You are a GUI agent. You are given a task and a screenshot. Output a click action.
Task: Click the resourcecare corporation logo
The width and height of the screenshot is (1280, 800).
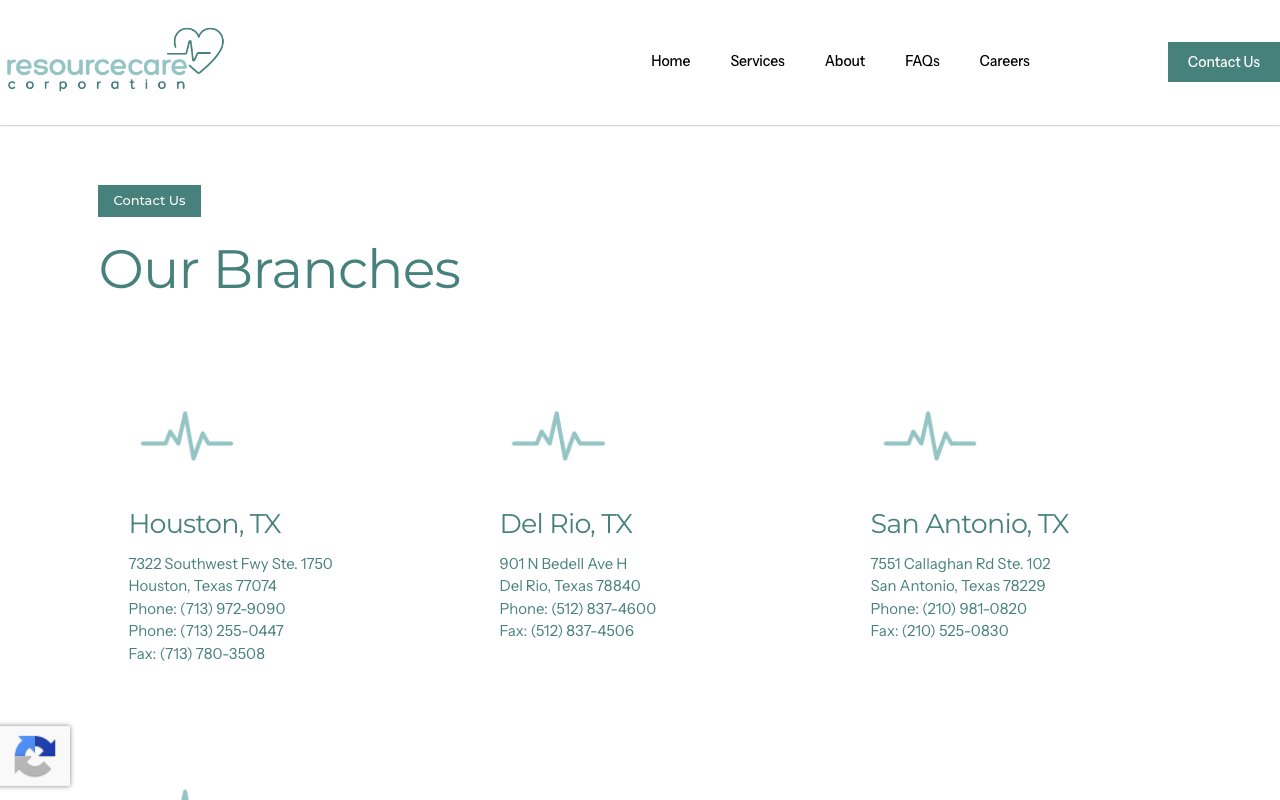tap(115, 60)
